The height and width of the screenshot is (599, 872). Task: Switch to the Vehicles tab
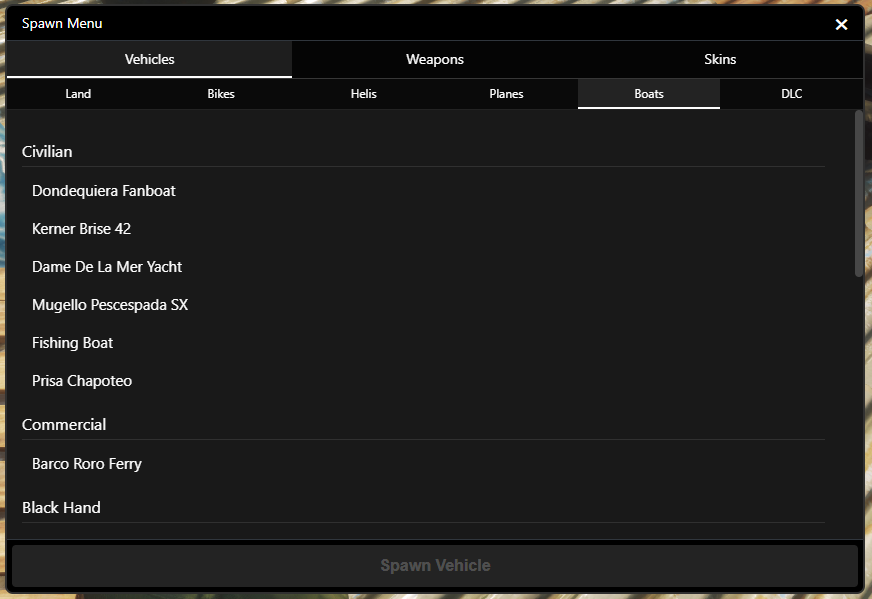point(149,59)
